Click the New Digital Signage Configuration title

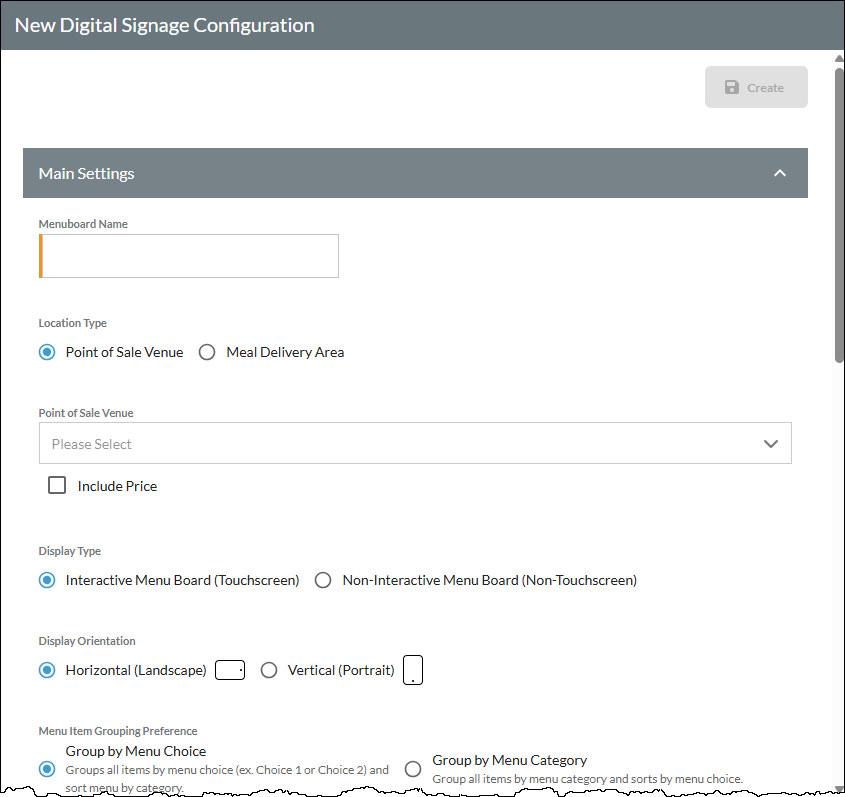[x=164, y=25]
